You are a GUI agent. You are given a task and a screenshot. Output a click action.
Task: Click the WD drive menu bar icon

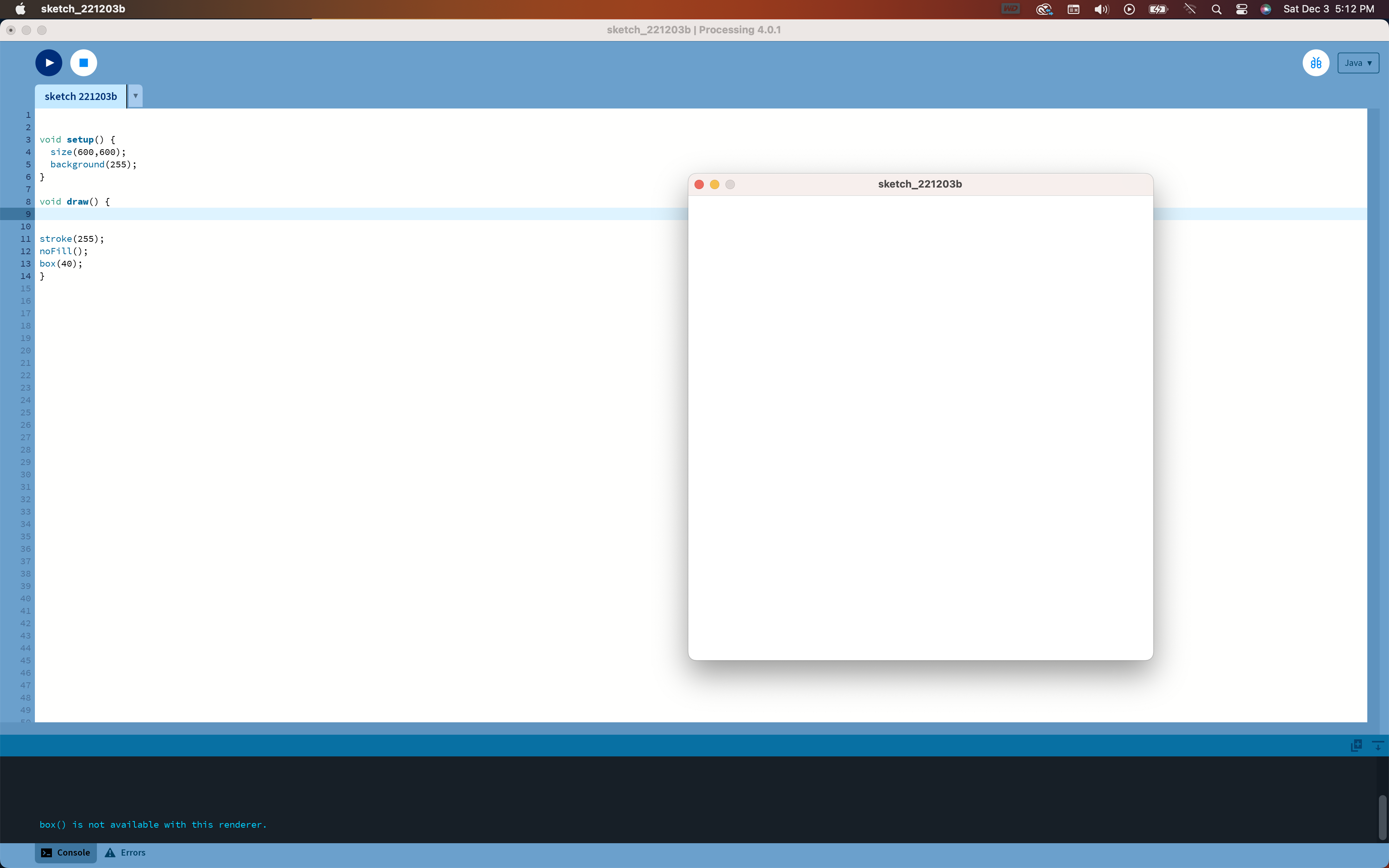(1010, 9)
